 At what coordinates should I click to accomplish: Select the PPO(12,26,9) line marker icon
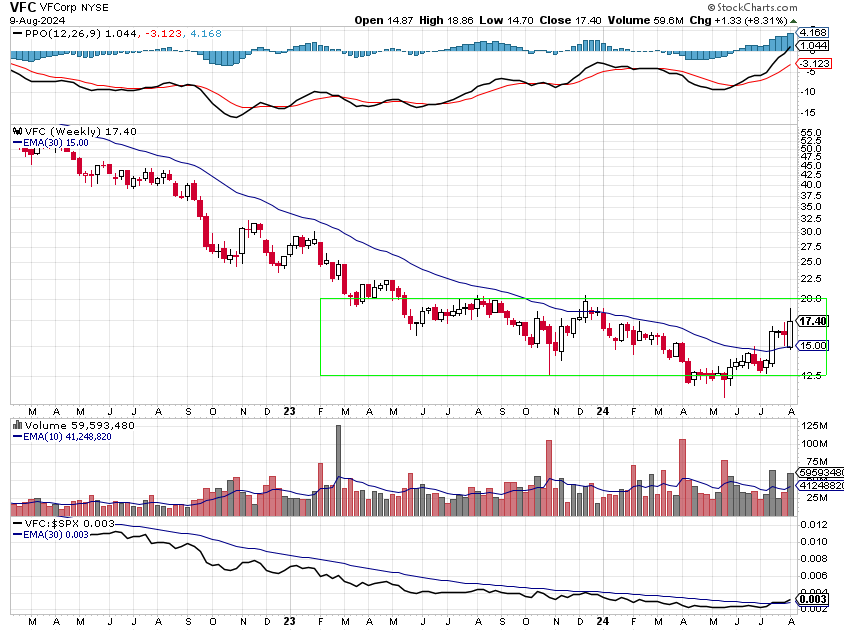17,33
